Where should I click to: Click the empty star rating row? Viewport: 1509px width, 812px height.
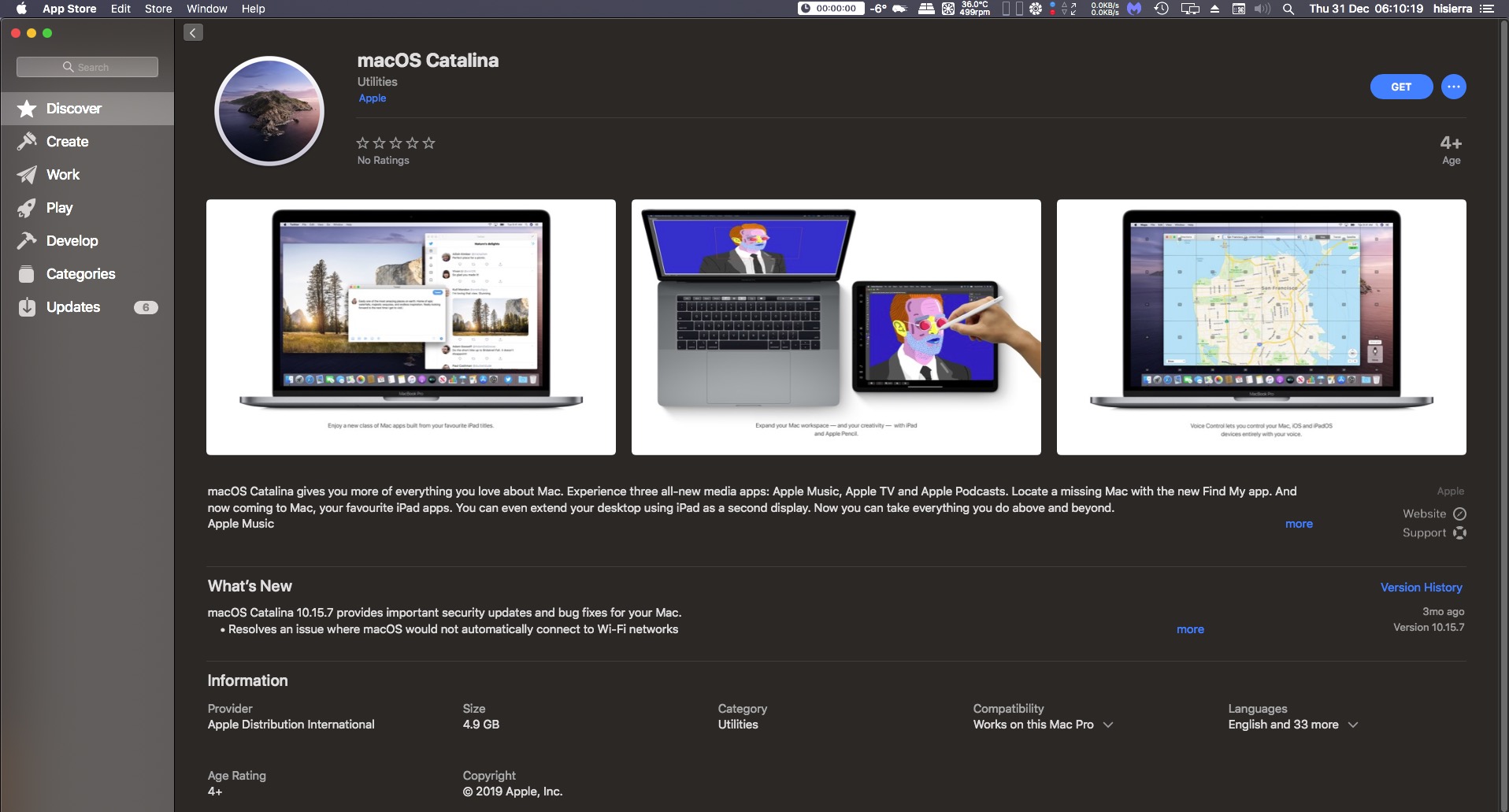[x=395, y=143]
